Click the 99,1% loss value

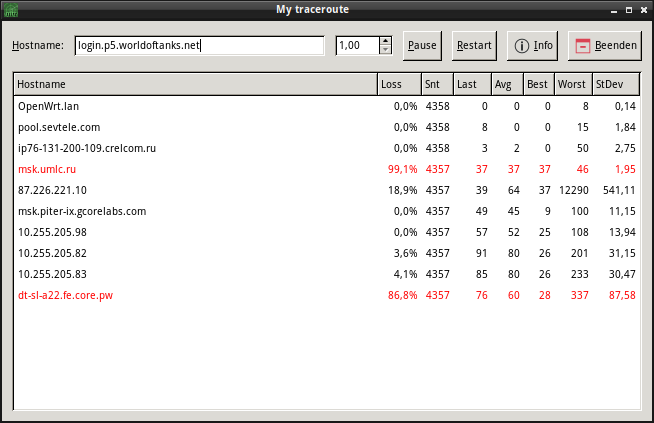(x=402, y=169)
